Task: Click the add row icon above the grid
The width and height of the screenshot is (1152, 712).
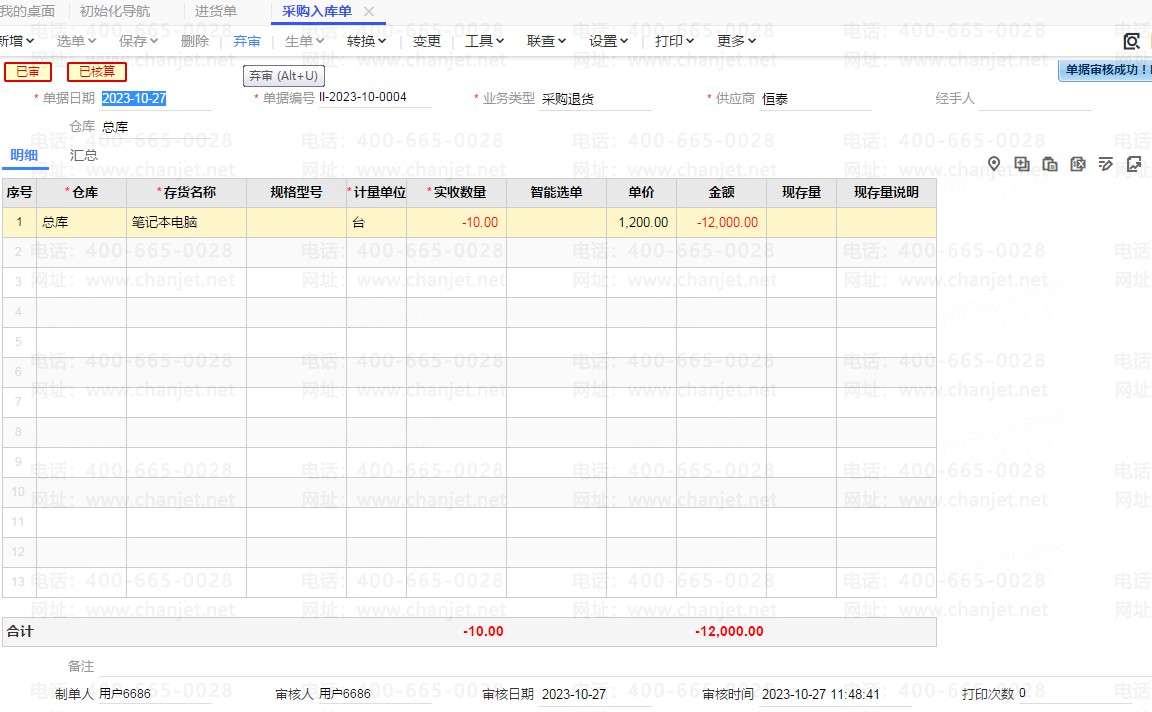Action: click(x=1021, y=164)
